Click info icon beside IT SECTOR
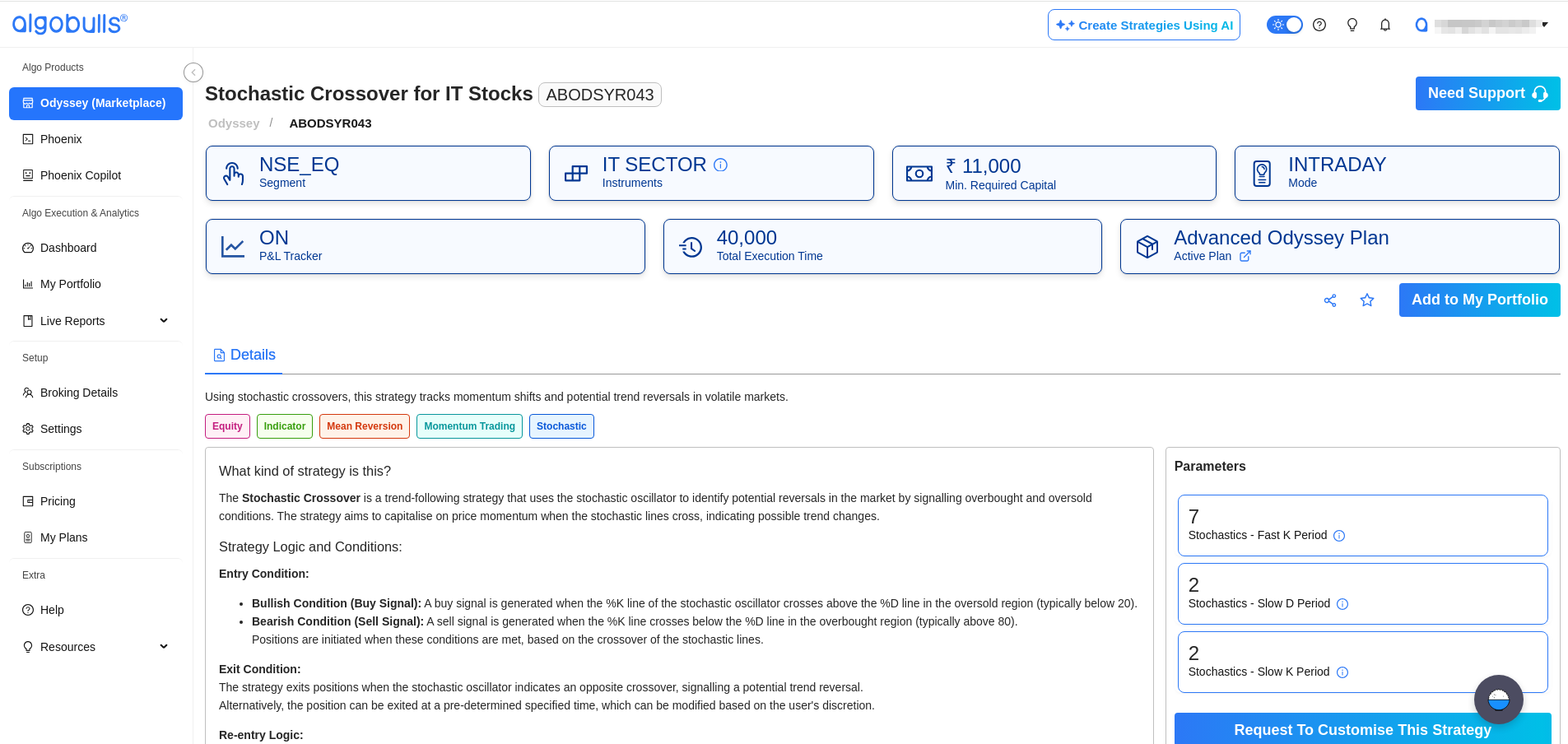The width and height of the screenshot is (1568, 744). click(x=720, y=165)
